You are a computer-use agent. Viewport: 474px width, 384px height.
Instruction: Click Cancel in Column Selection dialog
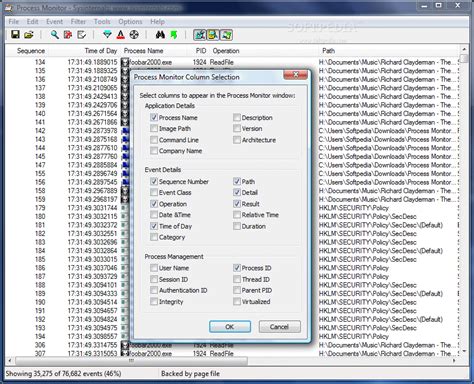tap(279, 327)
